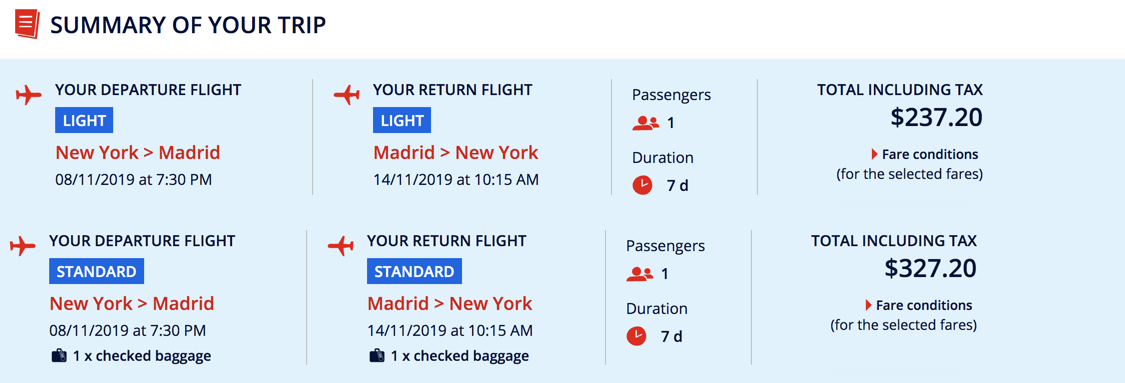This screenshot has height=383, width=1125.
Task: Click the Standard return flight airplane icon
Action: pyautogui.click(x=341, y=246)
